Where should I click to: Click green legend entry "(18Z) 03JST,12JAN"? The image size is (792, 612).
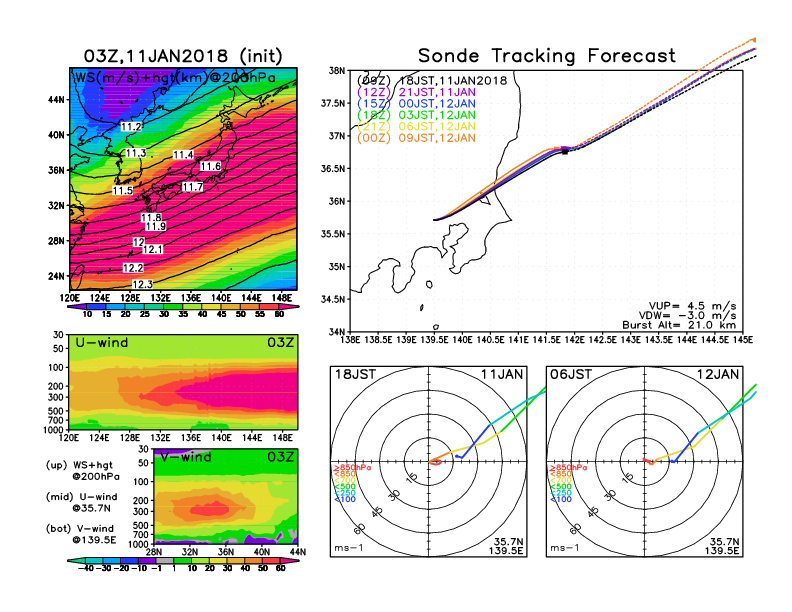tap(416, 116)
